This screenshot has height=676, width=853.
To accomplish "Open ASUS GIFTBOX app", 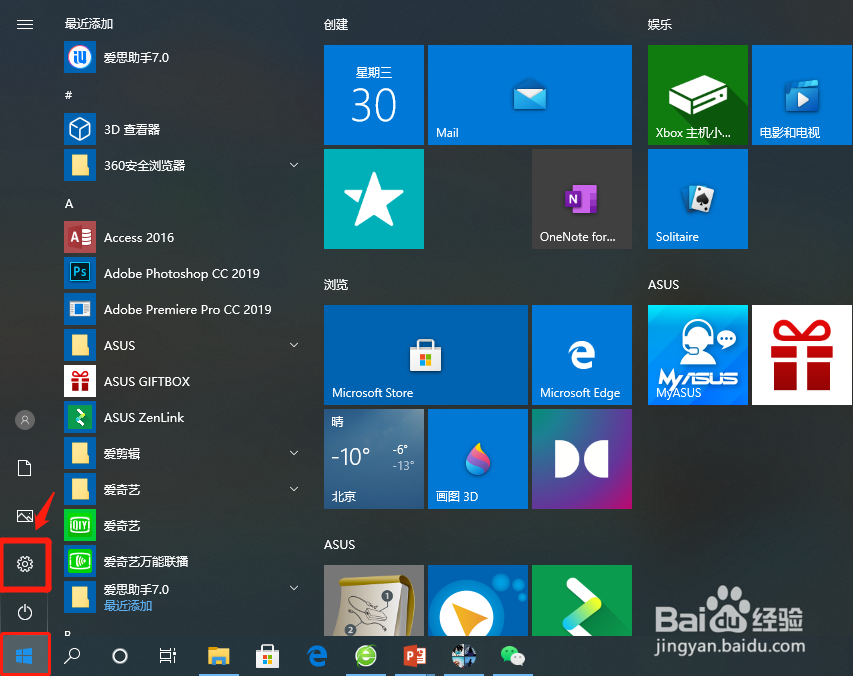I will point(182,381).
